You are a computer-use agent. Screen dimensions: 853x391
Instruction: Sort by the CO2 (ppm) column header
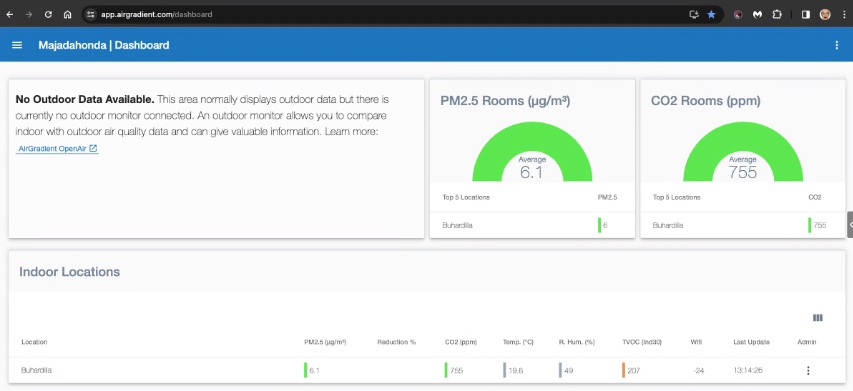(461, 342)
